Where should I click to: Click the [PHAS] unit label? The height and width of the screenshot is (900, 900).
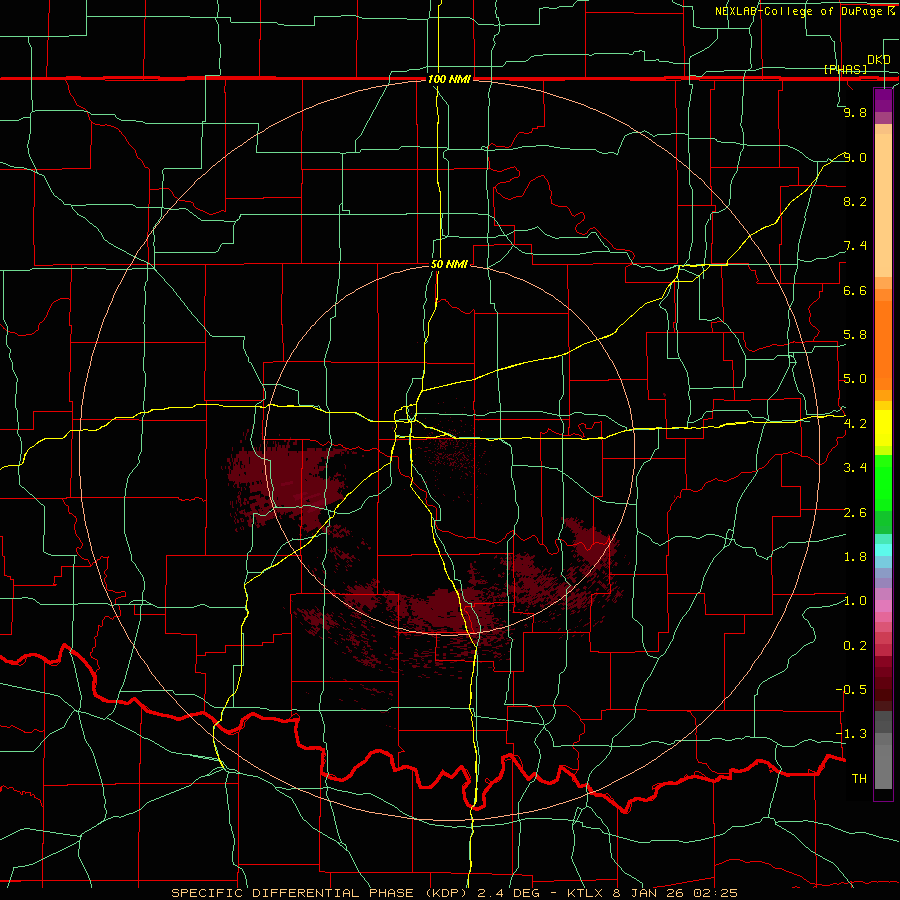tap(845, 69)
